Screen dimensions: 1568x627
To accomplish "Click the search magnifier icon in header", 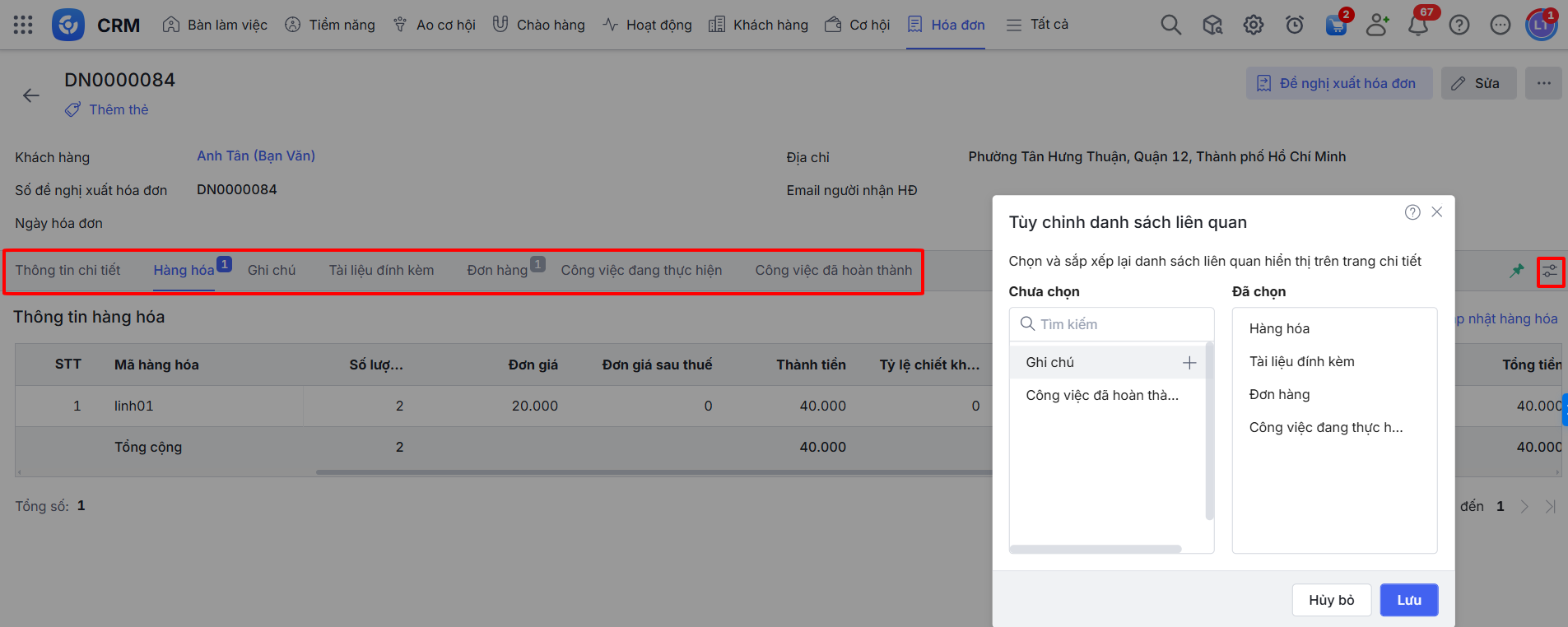I will (1170, 25).
